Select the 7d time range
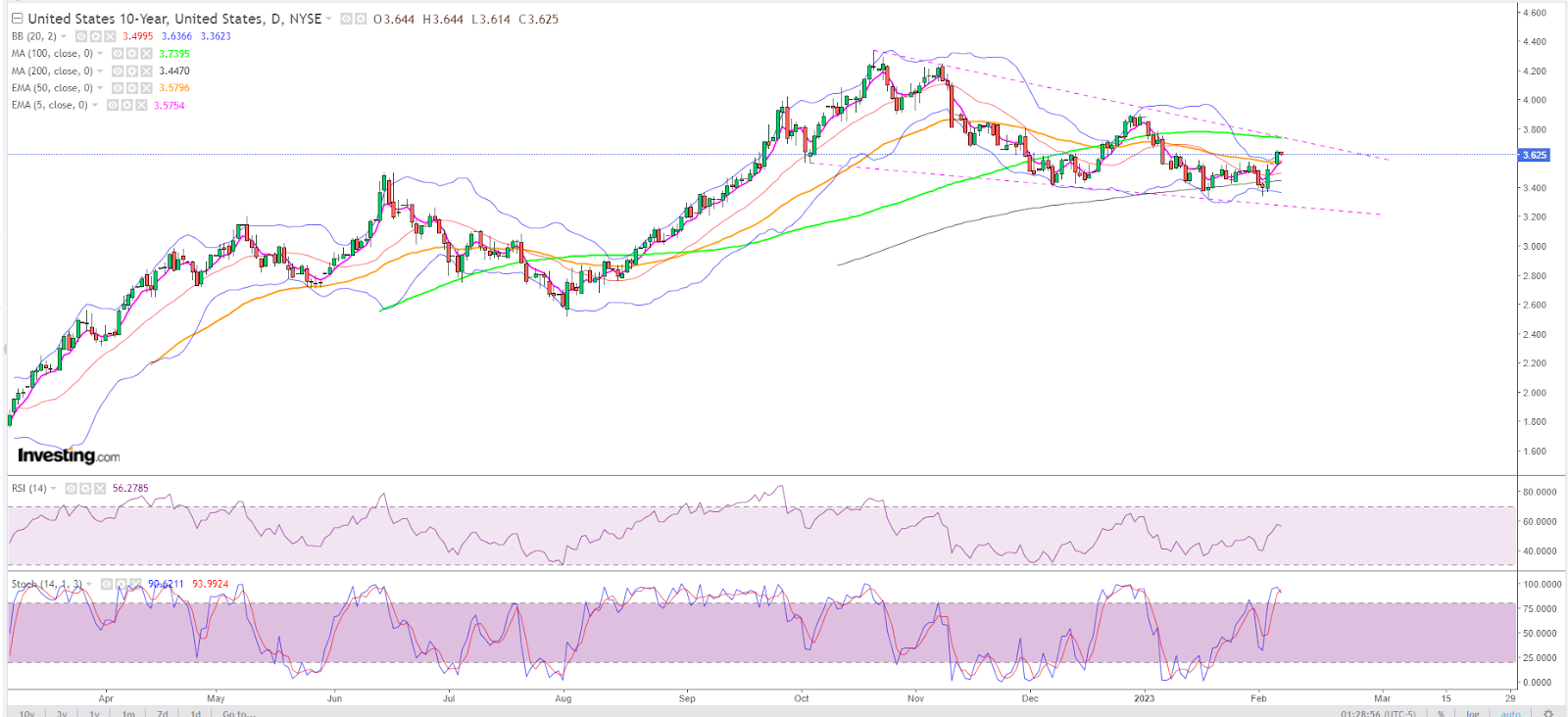1568x717 pixels. click(163, 713)
